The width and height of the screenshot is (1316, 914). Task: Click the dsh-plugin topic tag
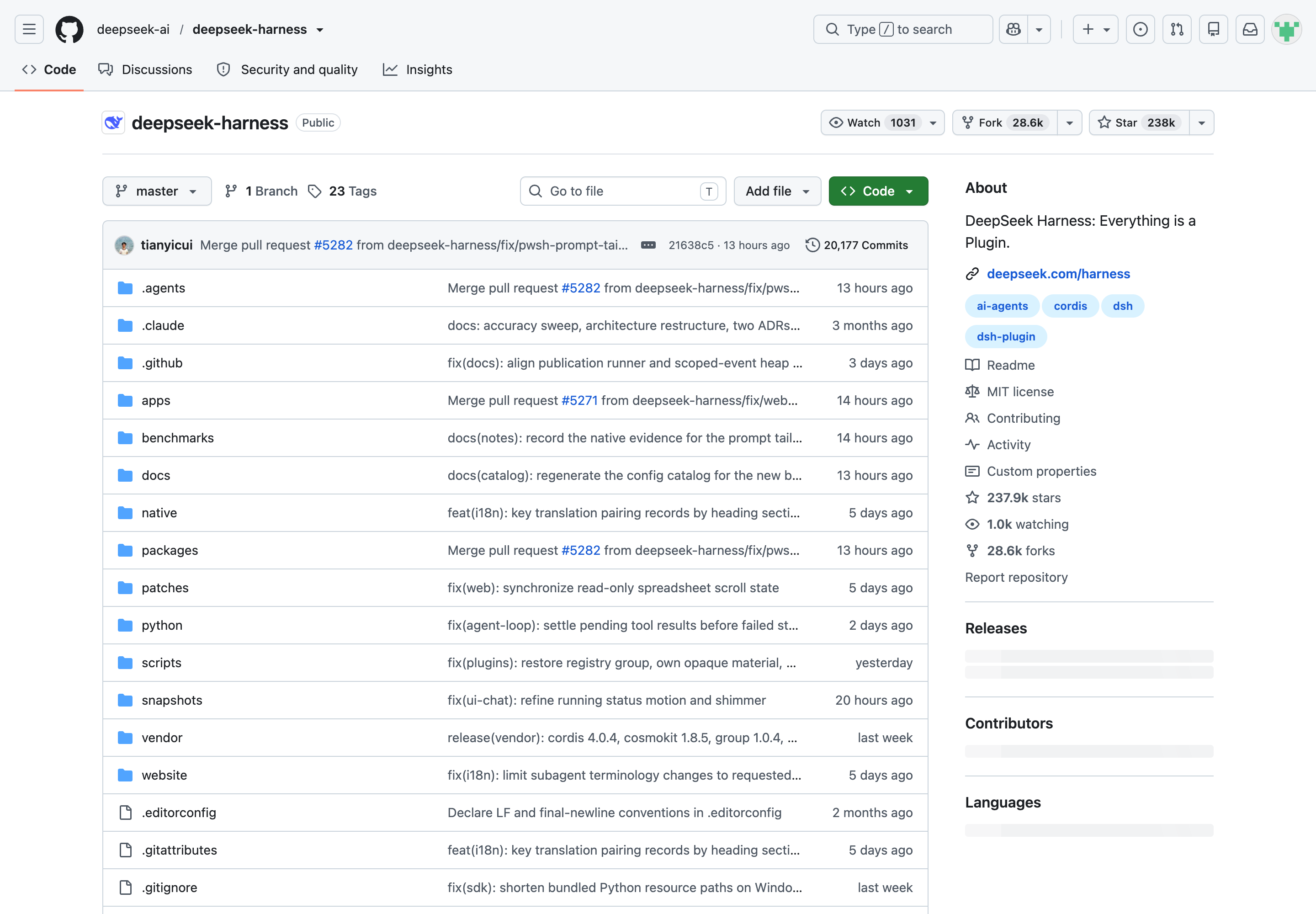pyautogui.click(x=1006, y=337)
